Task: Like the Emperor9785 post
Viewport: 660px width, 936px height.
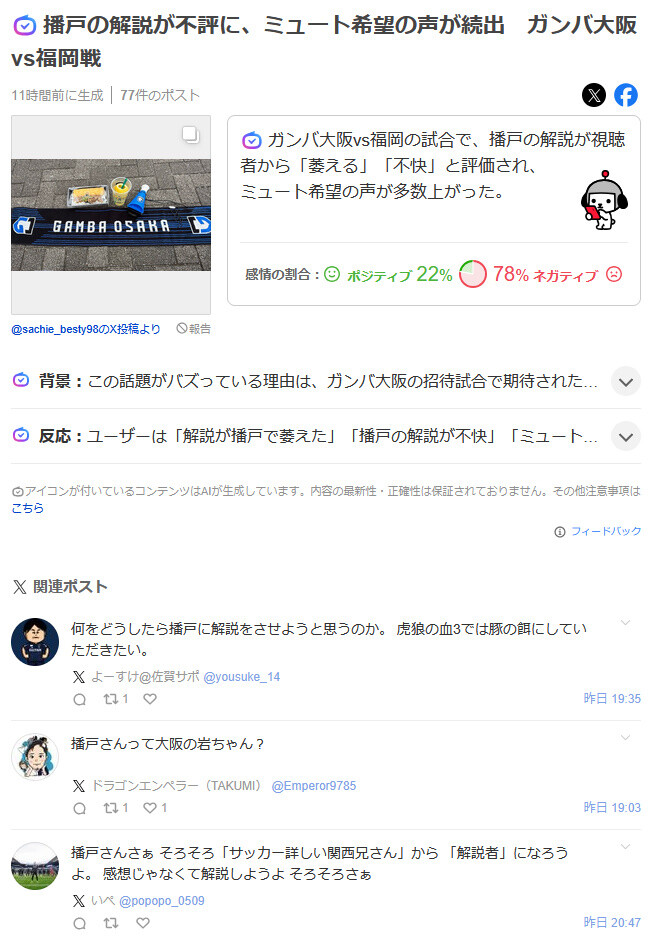Action: click(x=155, y=808)
